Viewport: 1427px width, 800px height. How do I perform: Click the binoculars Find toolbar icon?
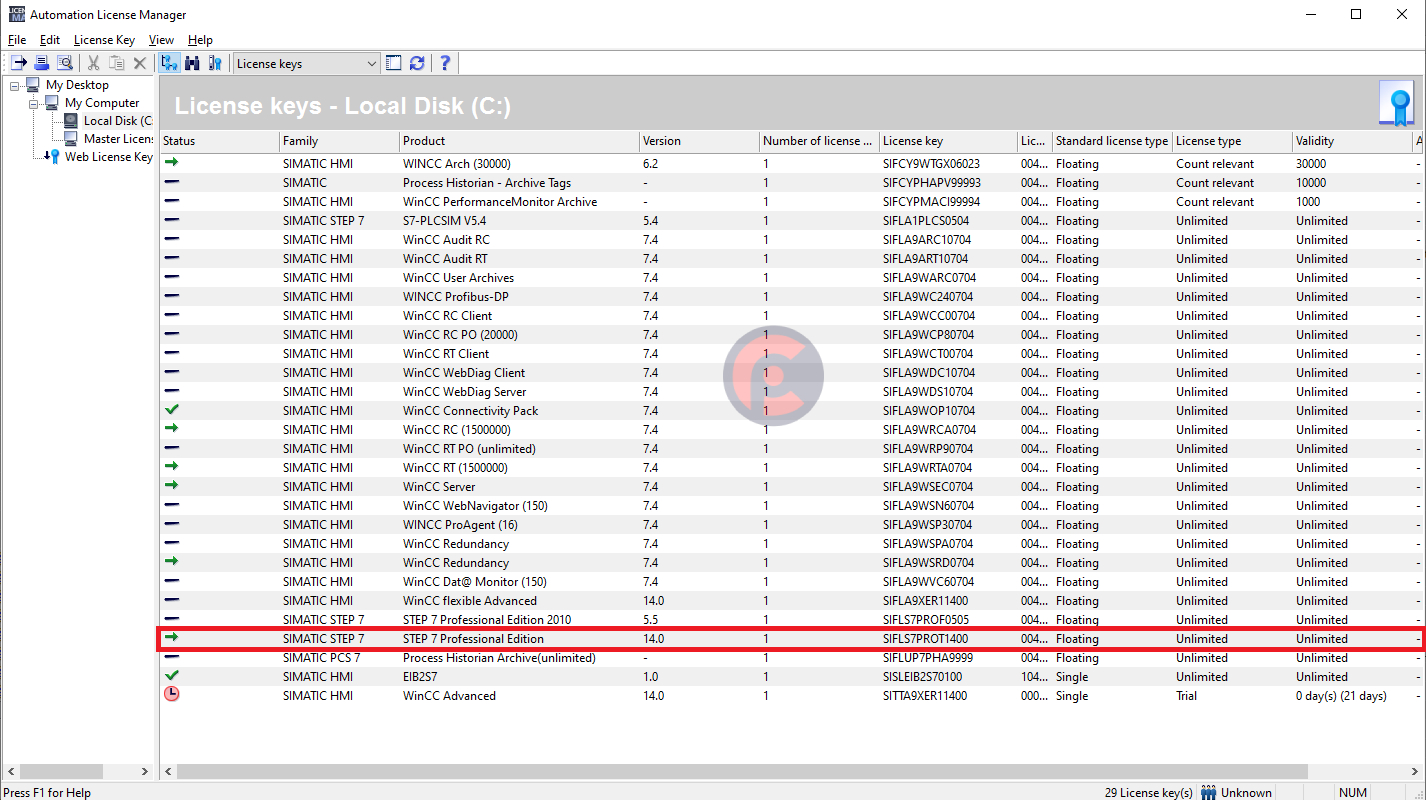coord(192,63)
